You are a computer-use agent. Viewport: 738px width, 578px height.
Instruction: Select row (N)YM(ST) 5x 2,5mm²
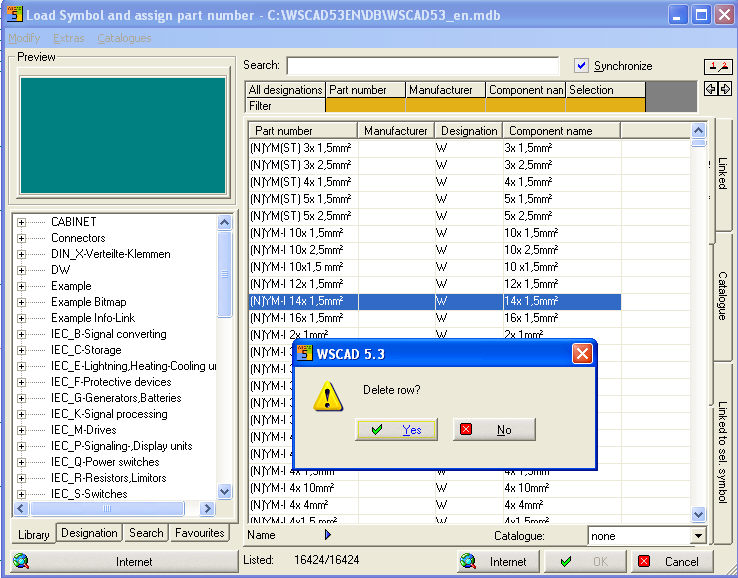(435, 216)
